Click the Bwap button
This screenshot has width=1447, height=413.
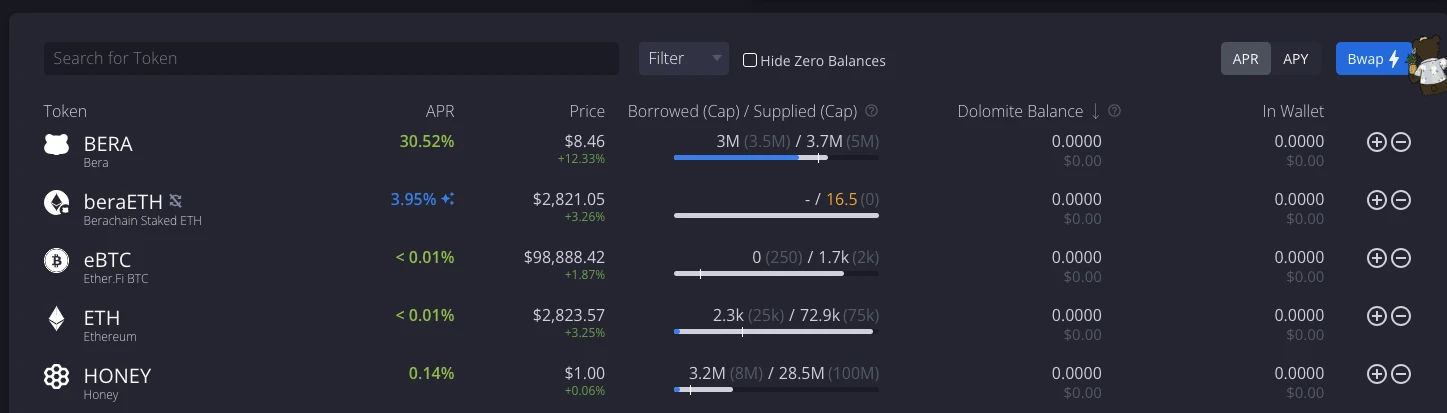(x=1372, y=59)
